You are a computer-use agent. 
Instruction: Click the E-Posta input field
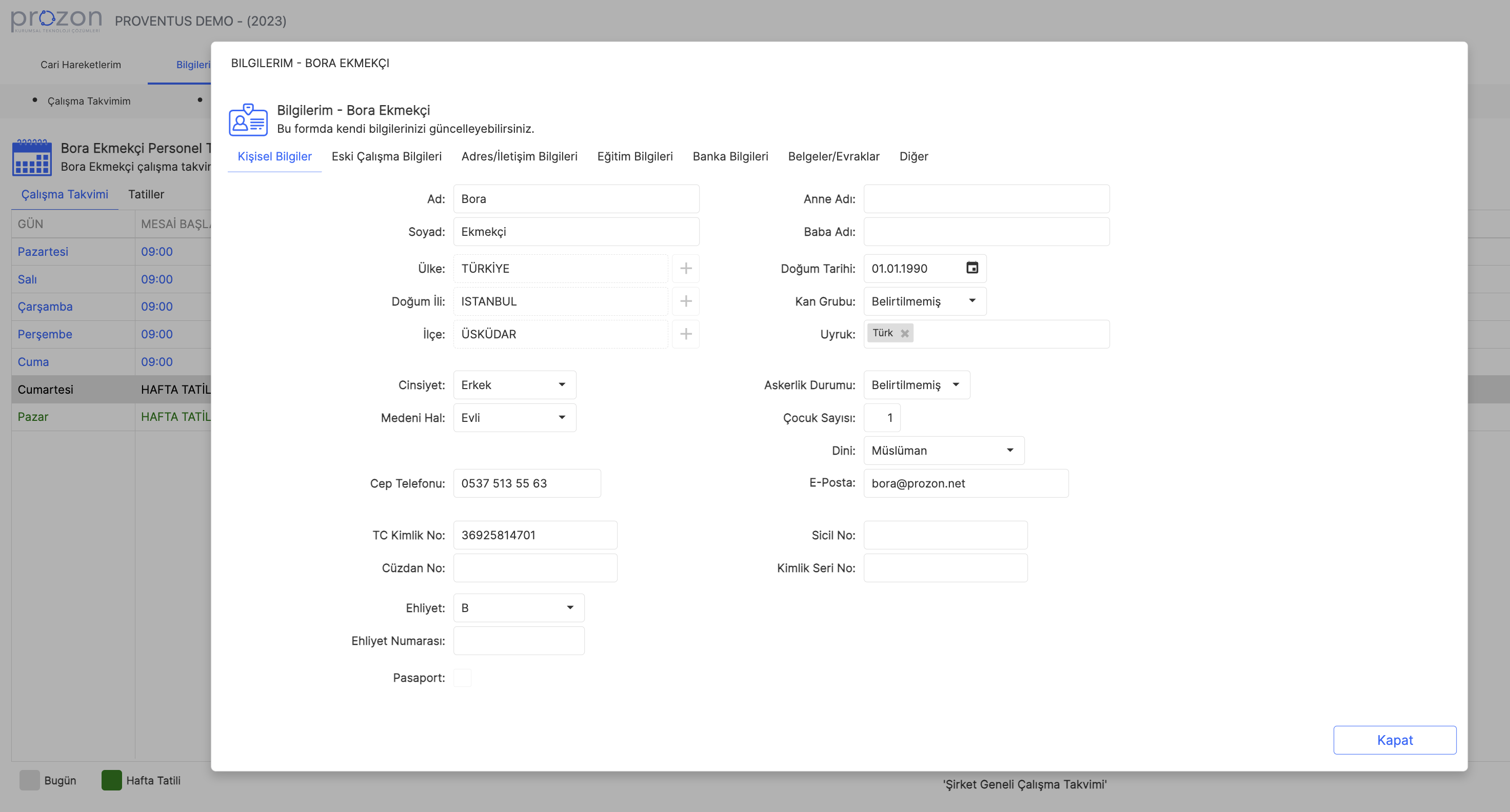click(x=965, y=483)
